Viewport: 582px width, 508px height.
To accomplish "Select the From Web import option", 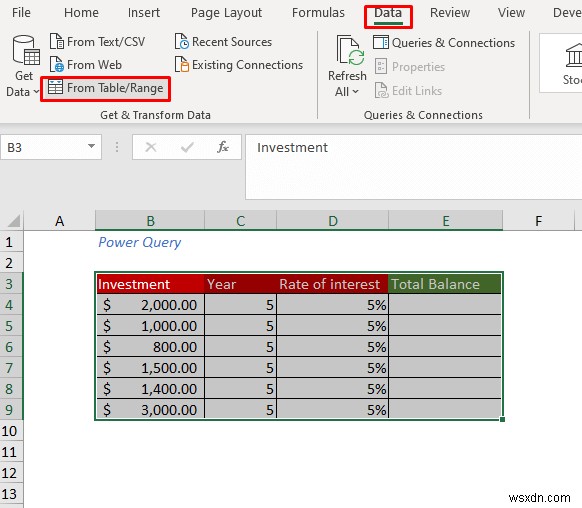I will pos(86,65).
